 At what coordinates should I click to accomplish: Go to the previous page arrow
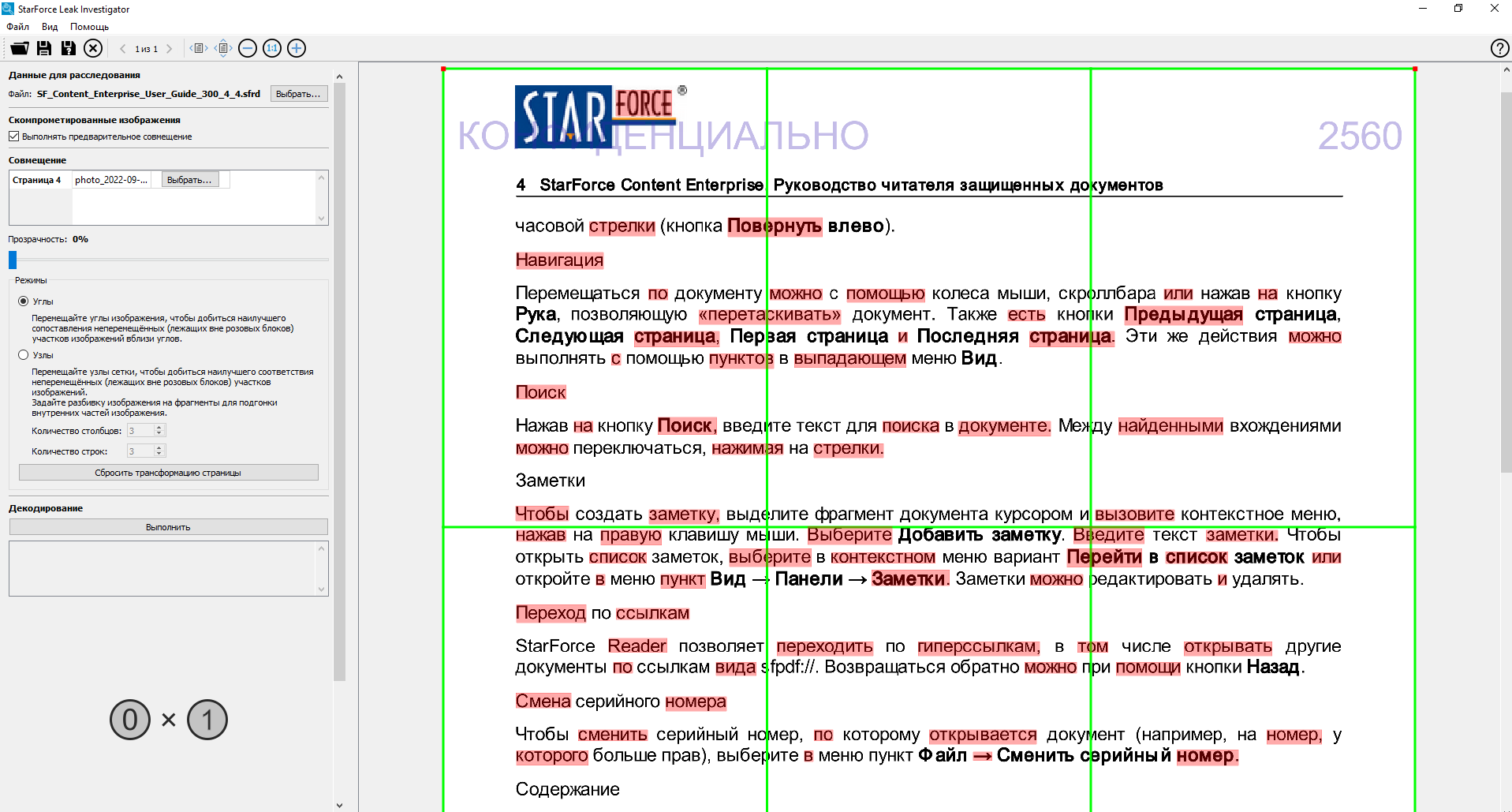coord(123,49)
